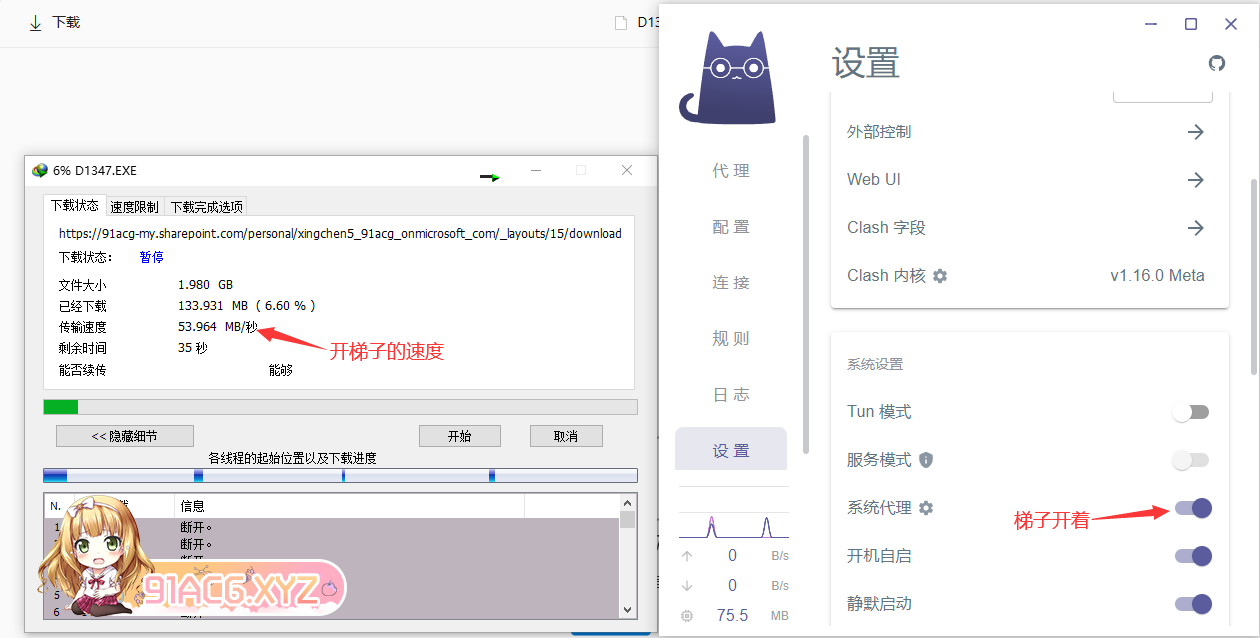This screenshot has height=638, width=1260.
Task: Turn off the 系统代理 switch
Action: click(x=1193, y=508)
